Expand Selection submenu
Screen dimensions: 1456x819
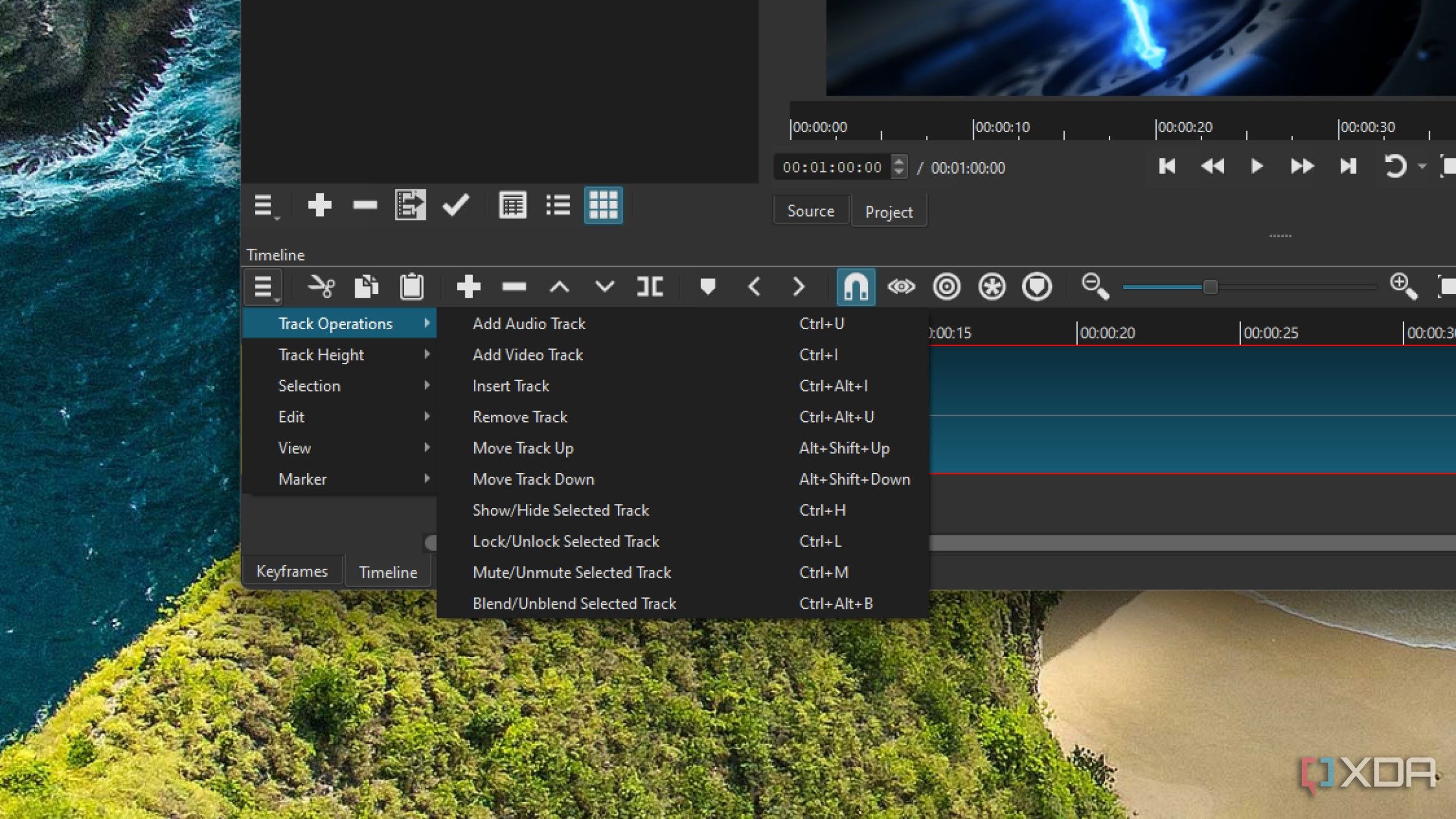[x=340, y=386]
